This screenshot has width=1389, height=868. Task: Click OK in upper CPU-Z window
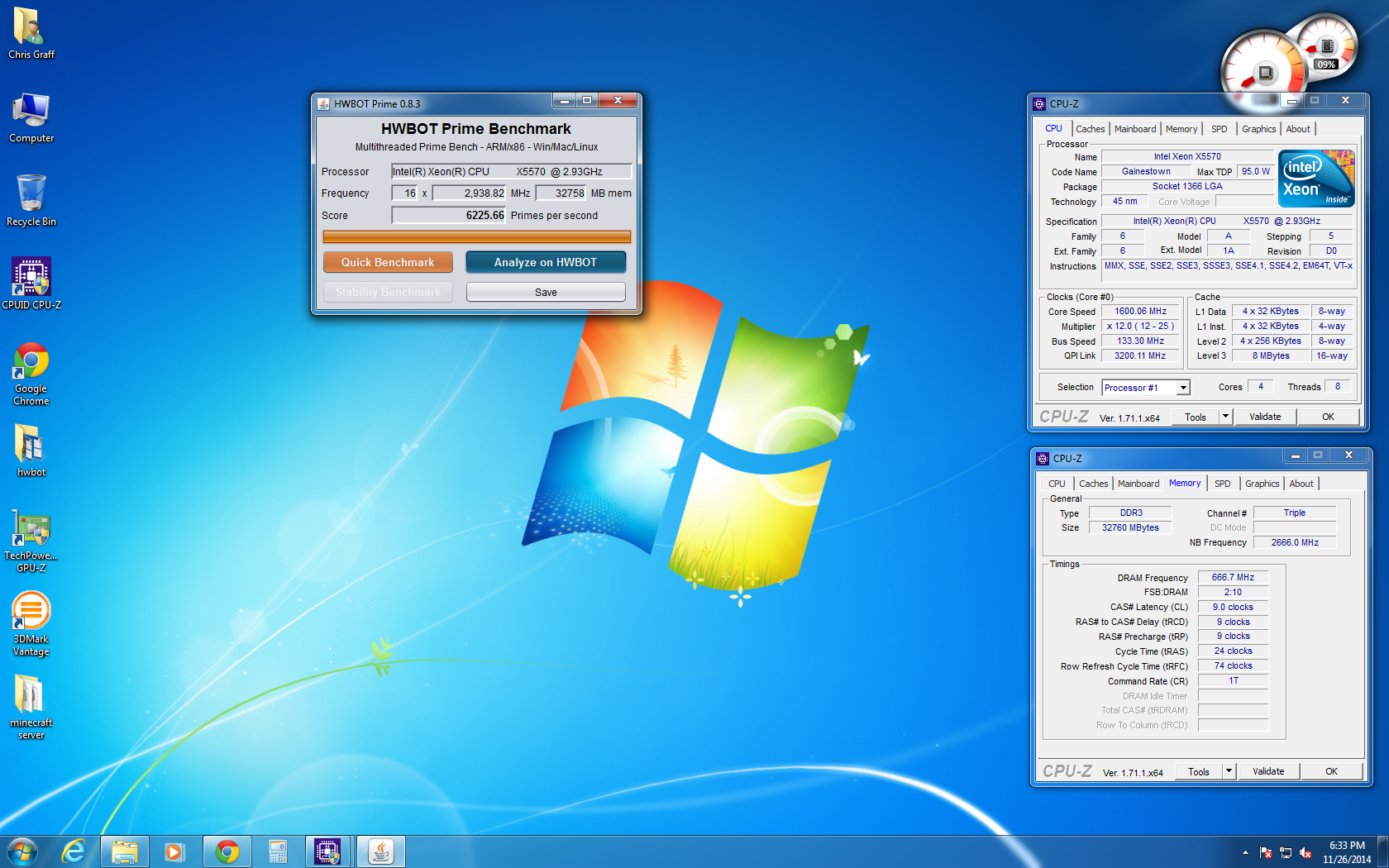(x=1328, y=417)
